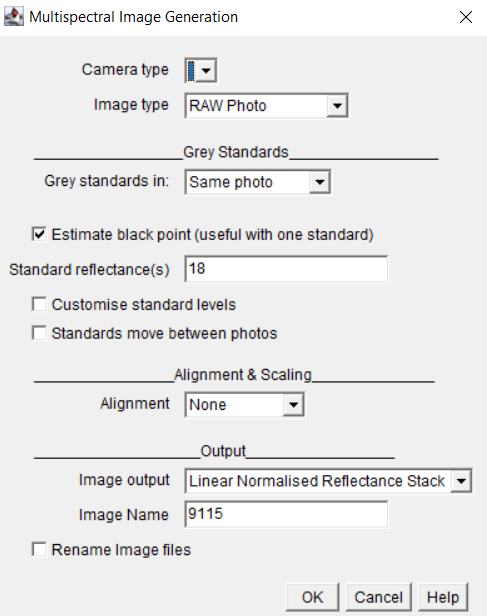This screenshot has height=616, width=487.
Task: Open the Camera type dropdown
Action: (x=201, y=71)
